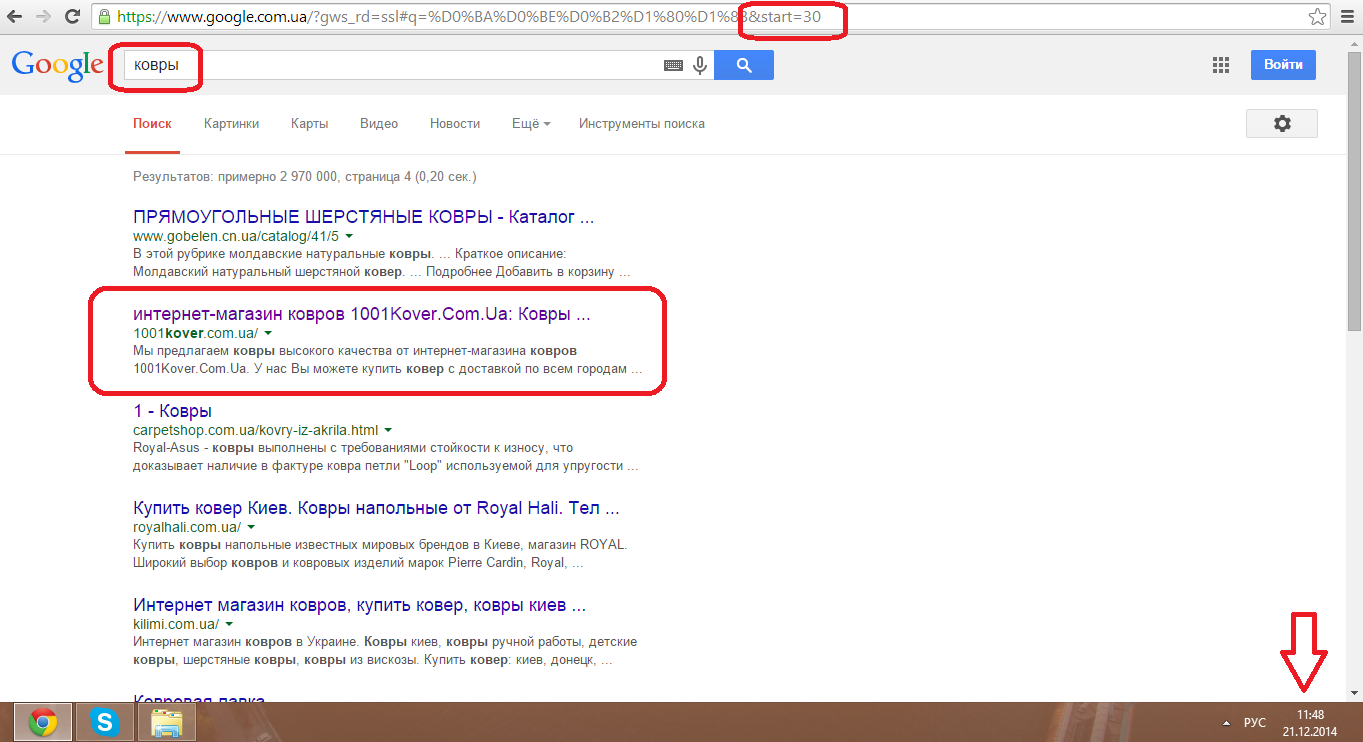Open the settings gear button
The height and width of the screenshot is (742, 1363).
pos(1281,123)
